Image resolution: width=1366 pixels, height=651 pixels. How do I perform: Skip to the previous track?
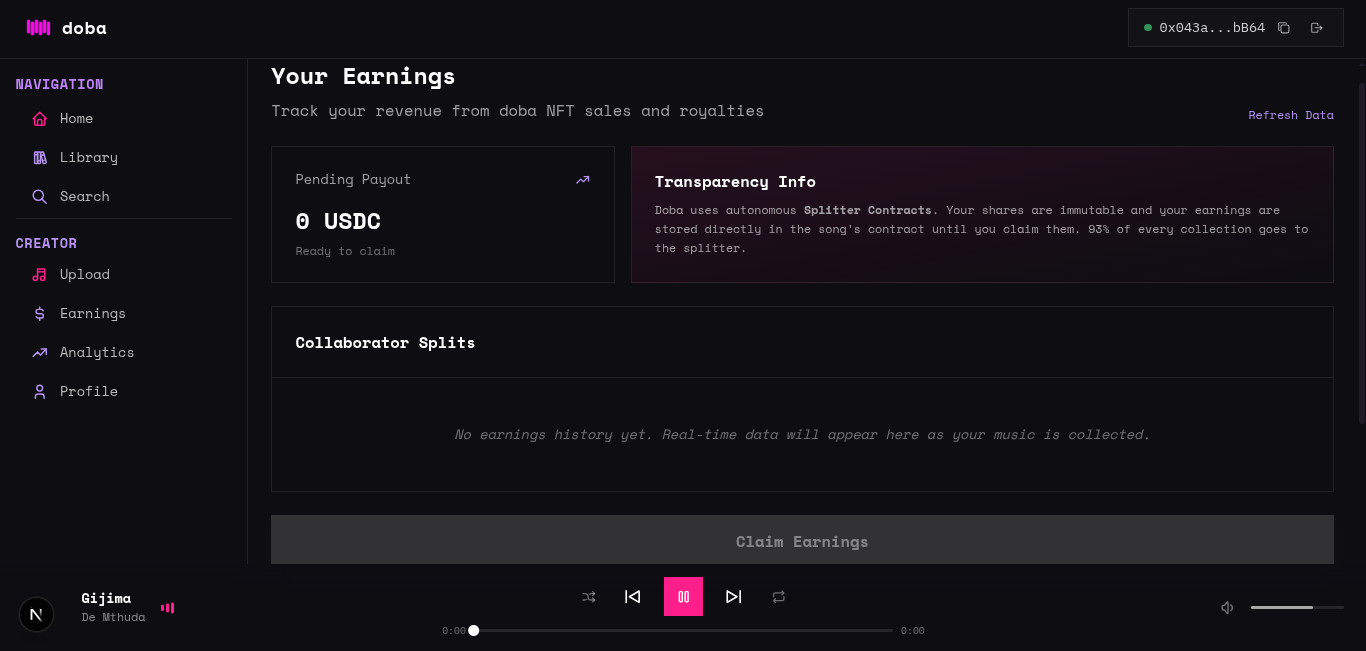[x=632, y=597]
